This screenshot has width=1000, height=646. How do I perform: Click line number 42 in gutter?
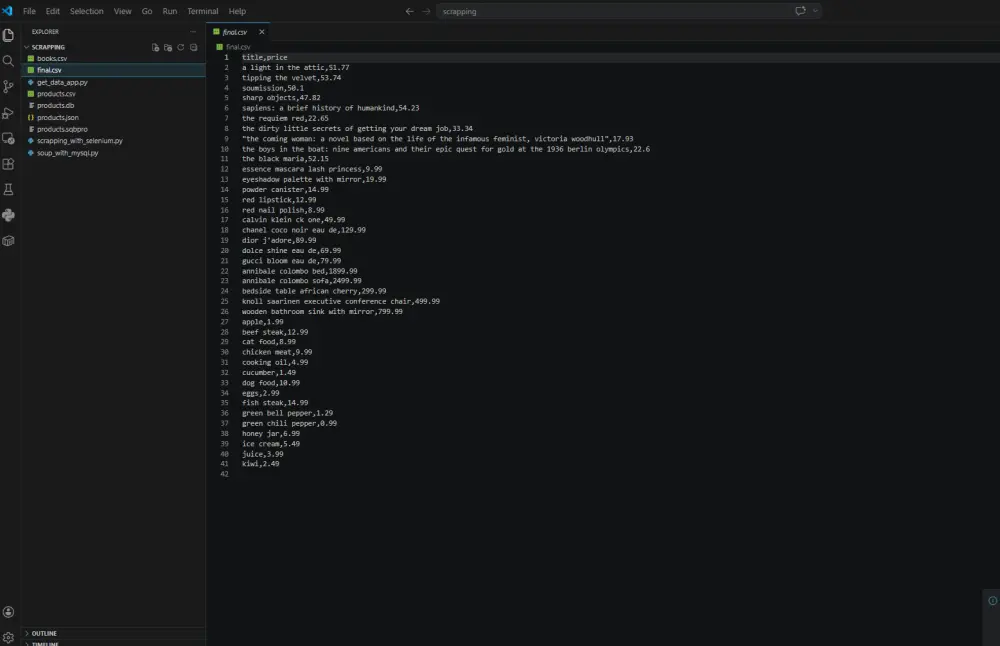tap(224, 474)
